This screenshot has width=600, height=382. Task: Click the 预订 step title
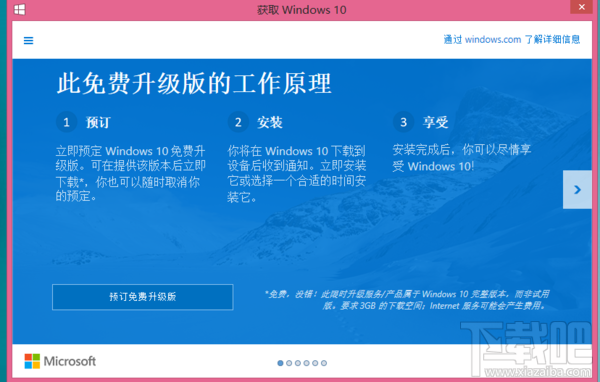click(98, 122)
